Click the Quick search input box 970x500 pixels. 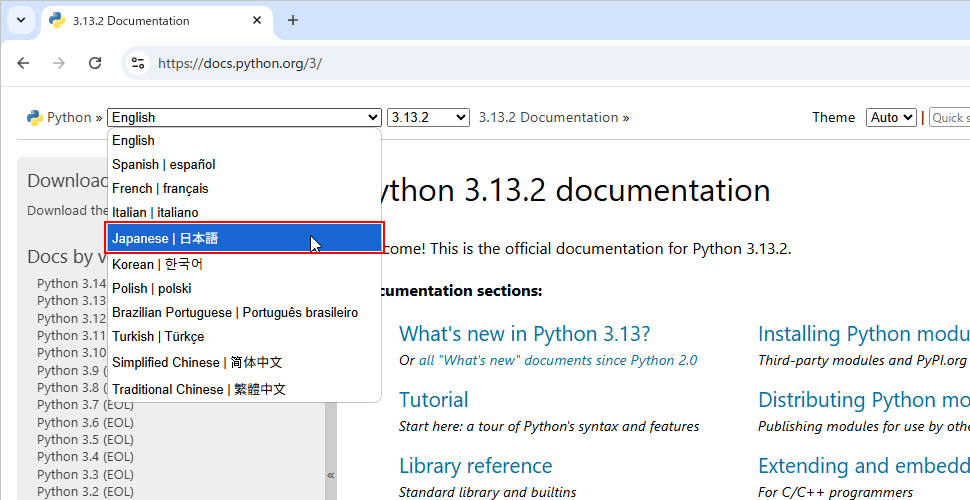pyautogui.click(x=950, y=118)
